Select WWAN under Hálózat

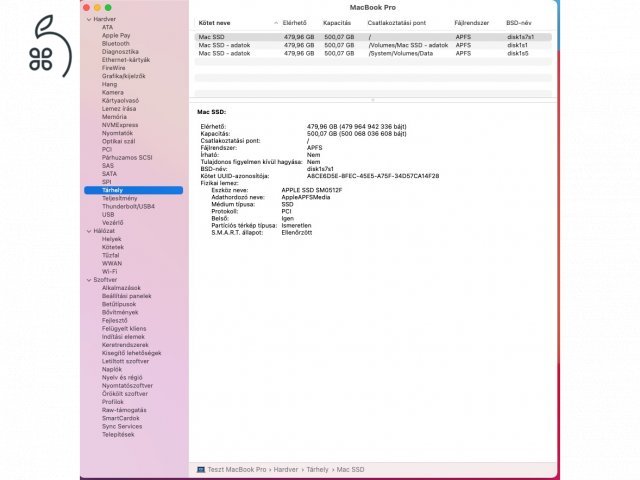pos(112,264)
